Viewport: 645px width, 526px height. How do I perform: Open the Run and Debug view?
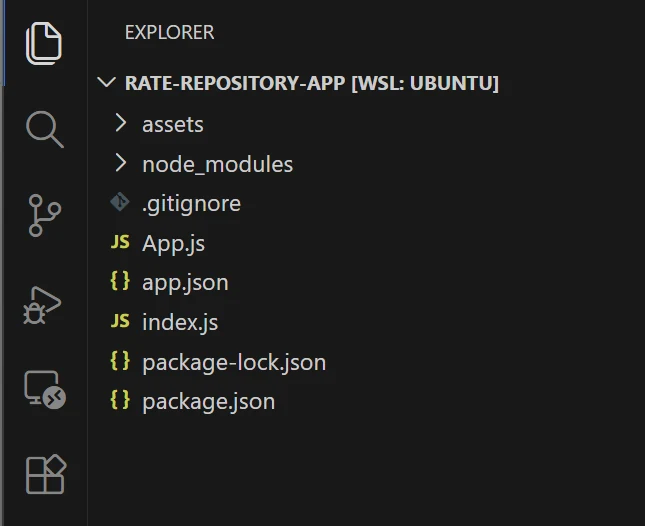coord(42,305)
